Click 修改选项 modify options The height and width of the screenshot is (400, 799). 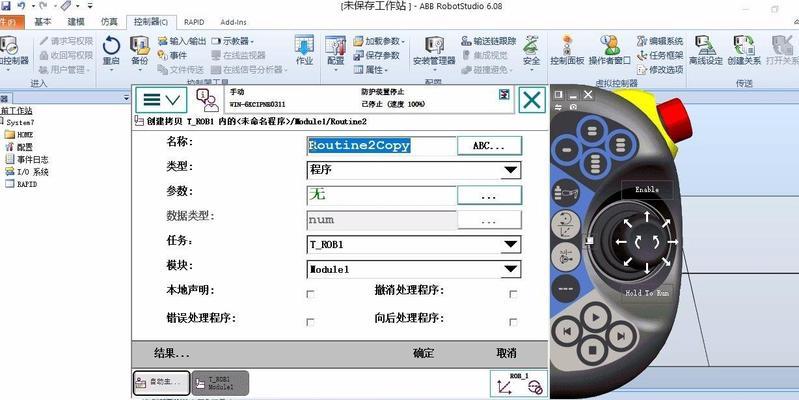[659, 69]
